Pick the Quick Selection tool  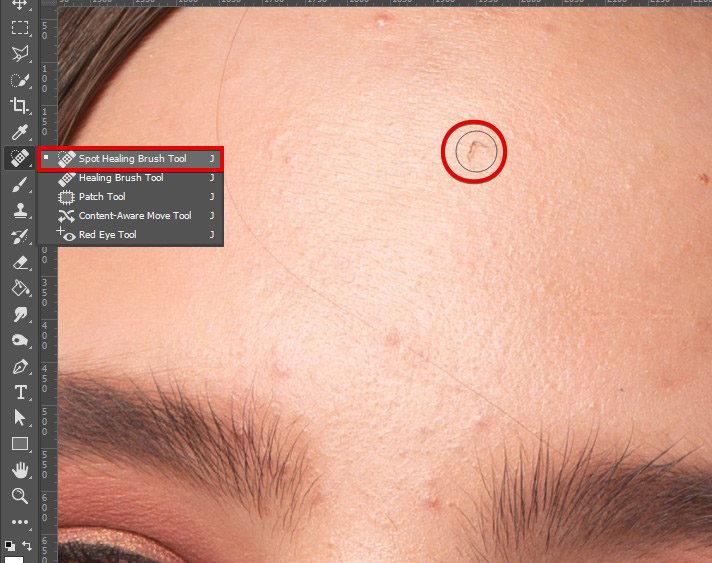coord(19,80)
